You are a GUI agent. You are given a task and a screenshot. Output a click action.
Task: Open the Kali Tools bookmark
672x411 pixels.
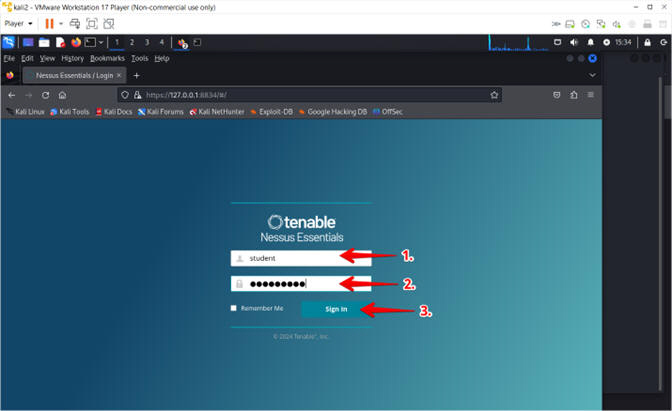70,112
